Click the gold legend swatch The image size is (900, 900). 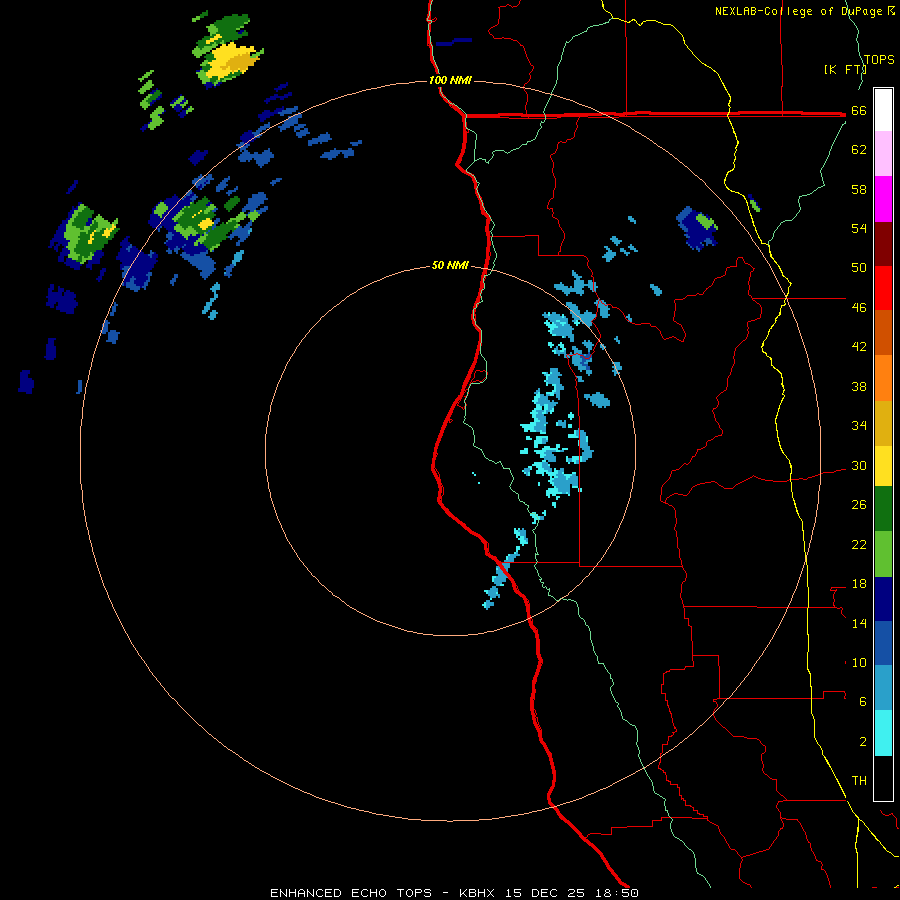(x=883, y=423)
